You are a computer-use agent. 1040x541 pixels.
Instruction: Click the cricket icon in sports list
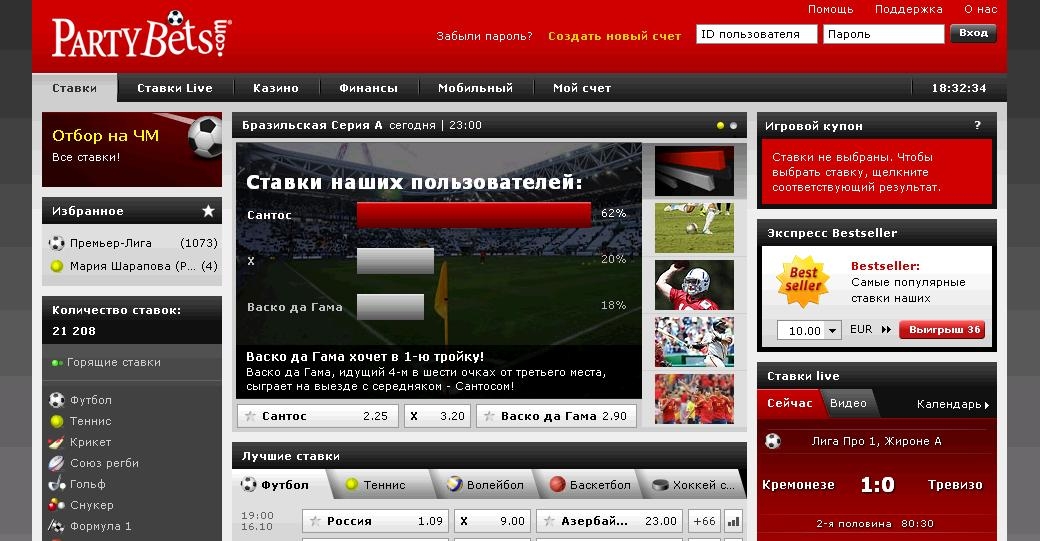click(57, 442)
